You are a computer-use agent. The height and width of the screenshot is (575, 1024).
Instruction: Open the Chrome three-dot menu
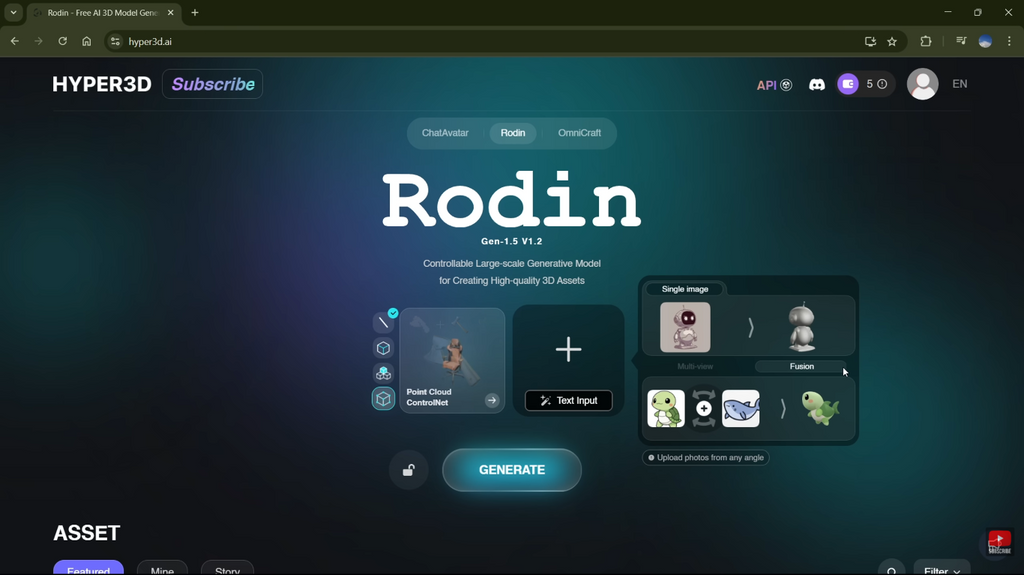[1009, 41]
